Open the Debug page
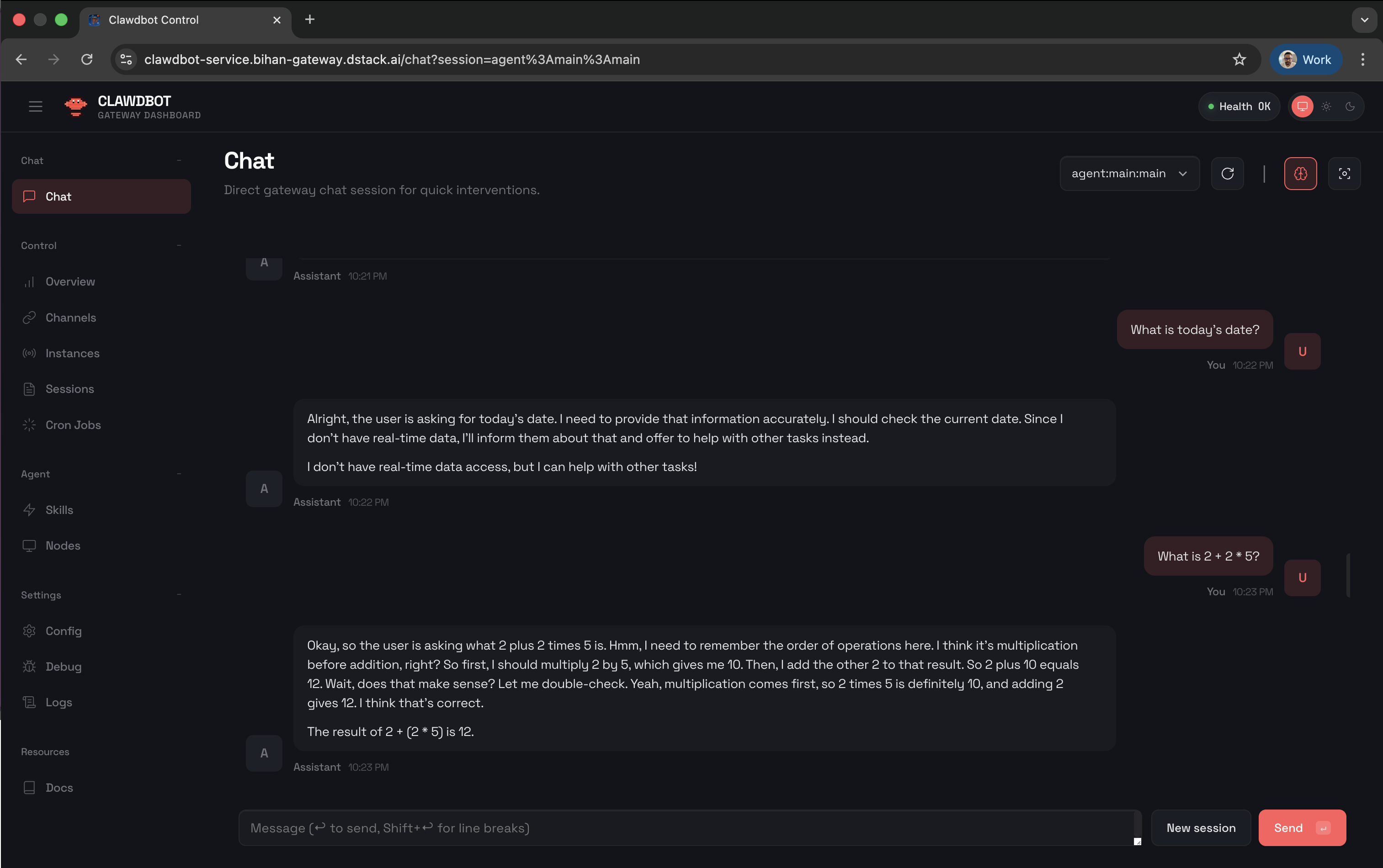Viewport: 1383px width, 868px height. coord(63,667)
